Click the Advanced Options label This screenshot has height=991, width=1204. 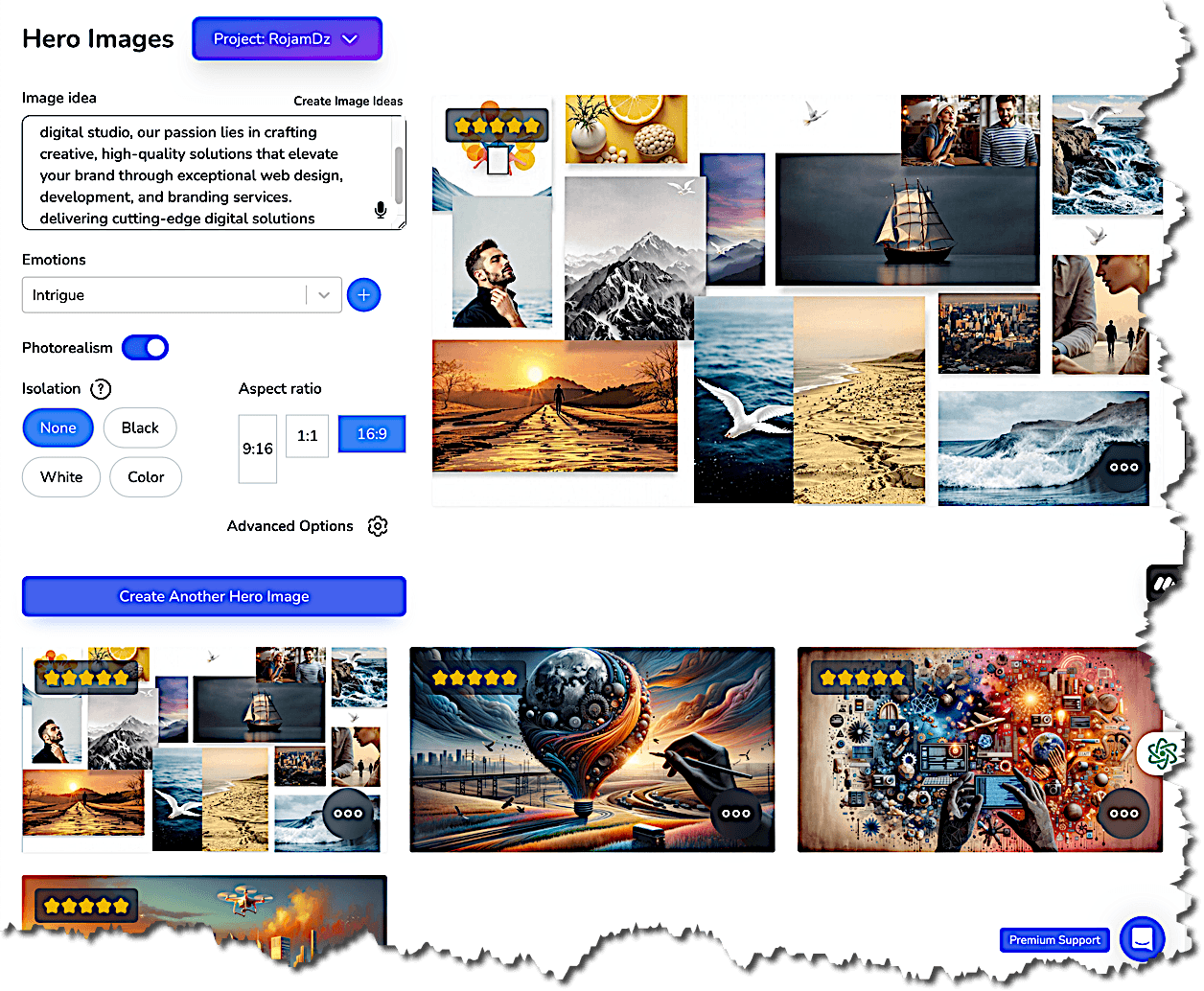pos(290,526)
